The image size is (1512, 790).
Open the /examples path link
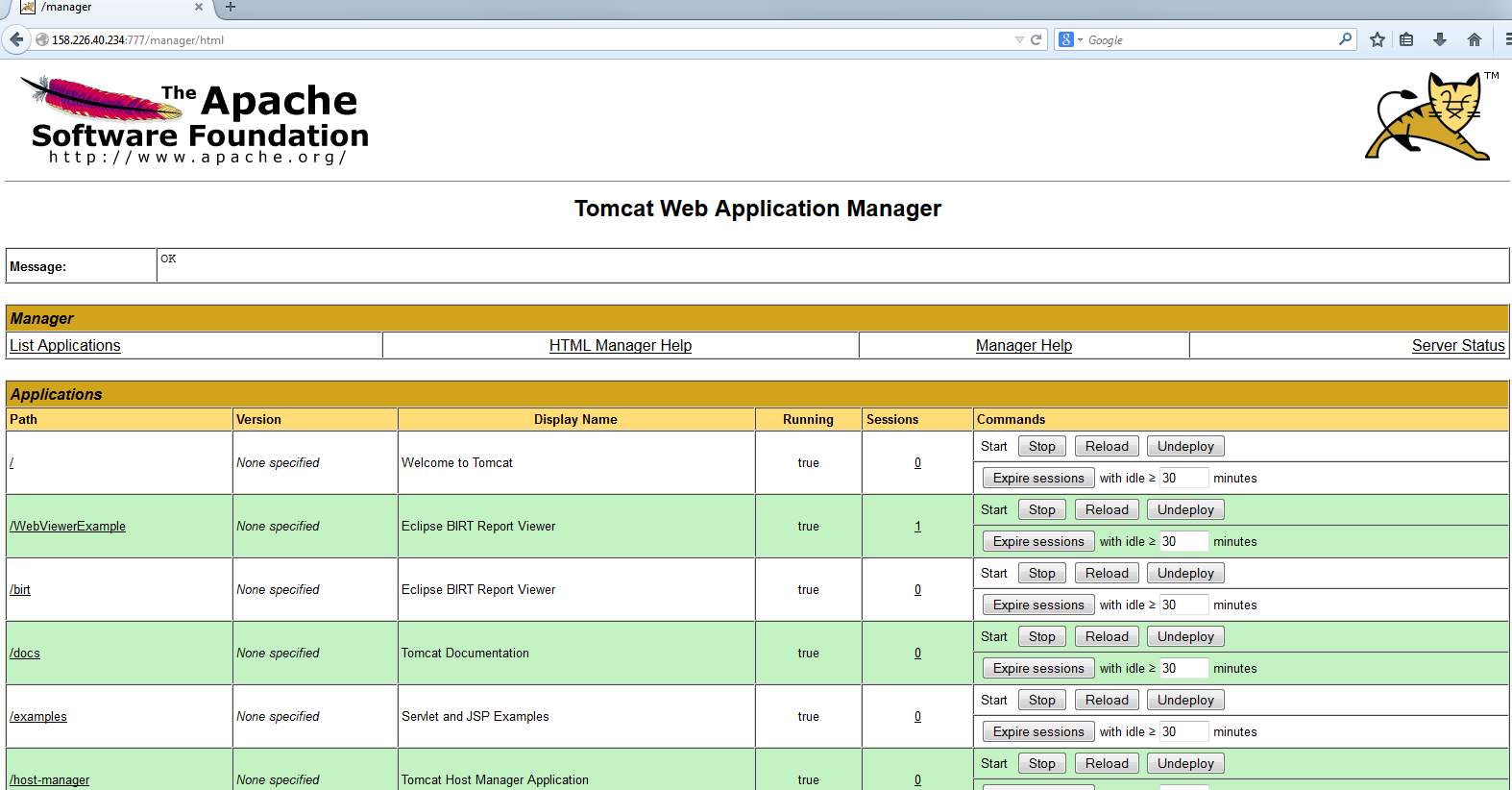[38, 716]
